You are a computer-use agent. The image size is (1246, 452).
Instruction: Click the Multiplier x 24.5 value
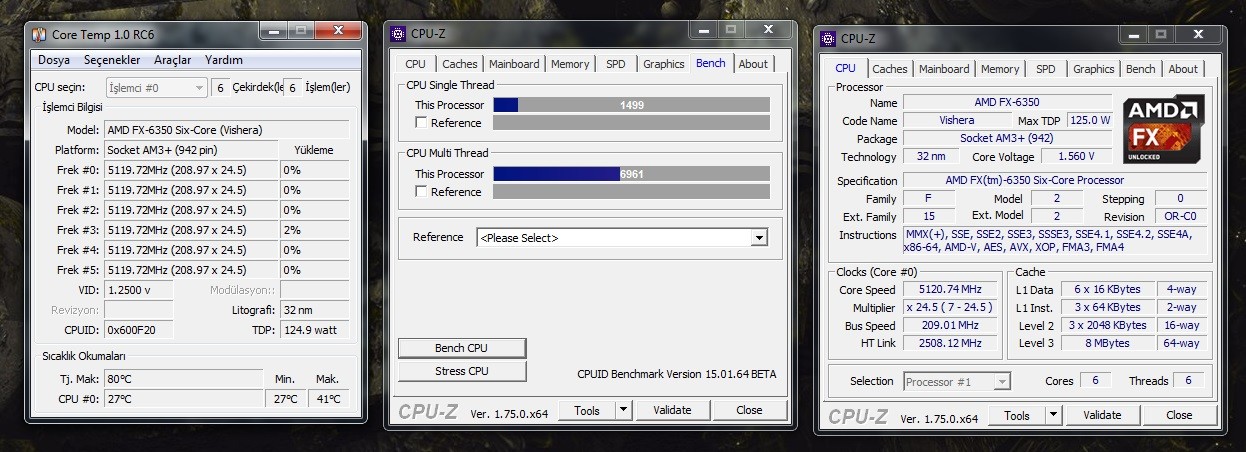click(x=951, y=307)
